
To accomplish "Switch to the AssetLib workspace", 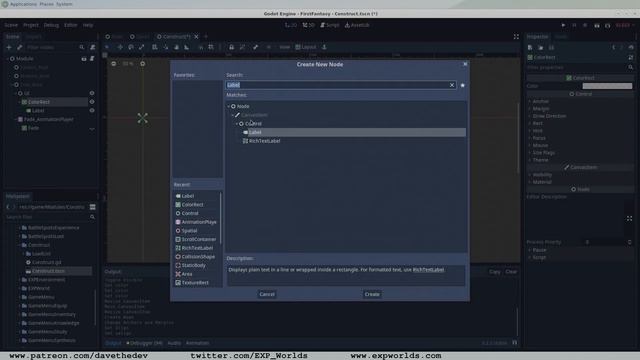I will (357, 25).
